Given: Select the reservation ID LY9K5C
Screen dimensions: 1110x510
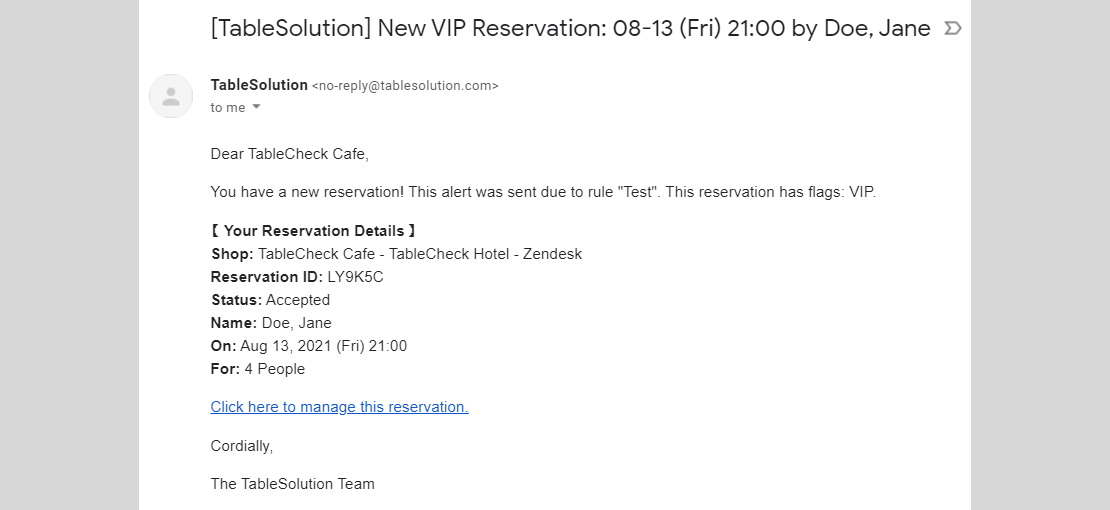Looking at the screenshot, I should coord(355,277).
